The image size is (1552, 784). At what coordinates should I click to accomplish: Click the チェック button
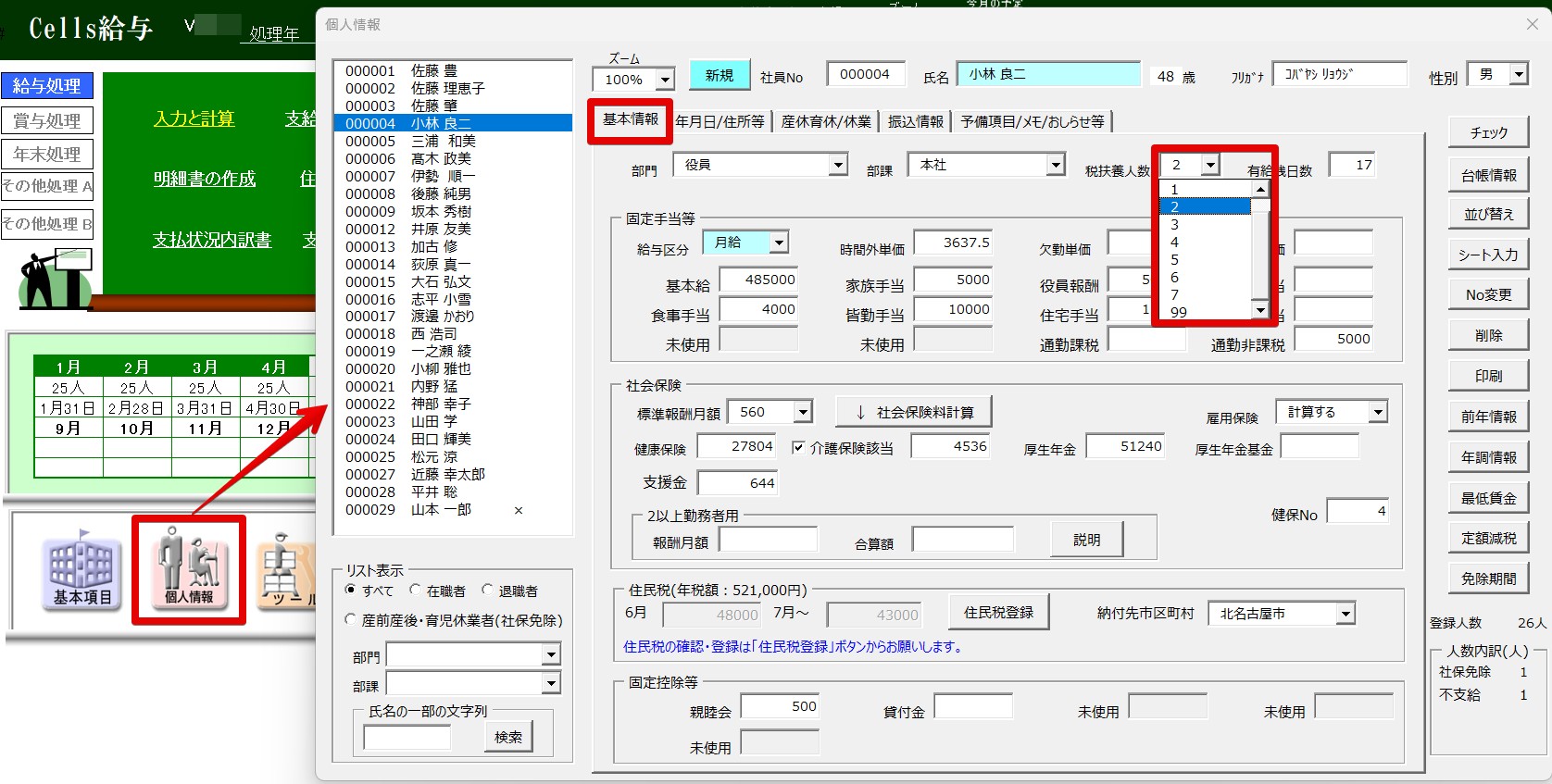coord(1489,132)
